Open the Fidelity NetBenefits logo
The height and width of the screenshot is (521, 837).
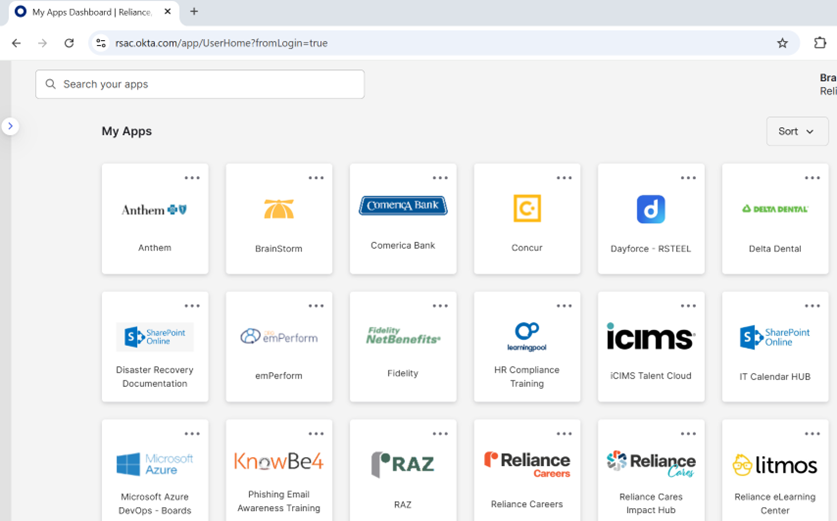403,335
